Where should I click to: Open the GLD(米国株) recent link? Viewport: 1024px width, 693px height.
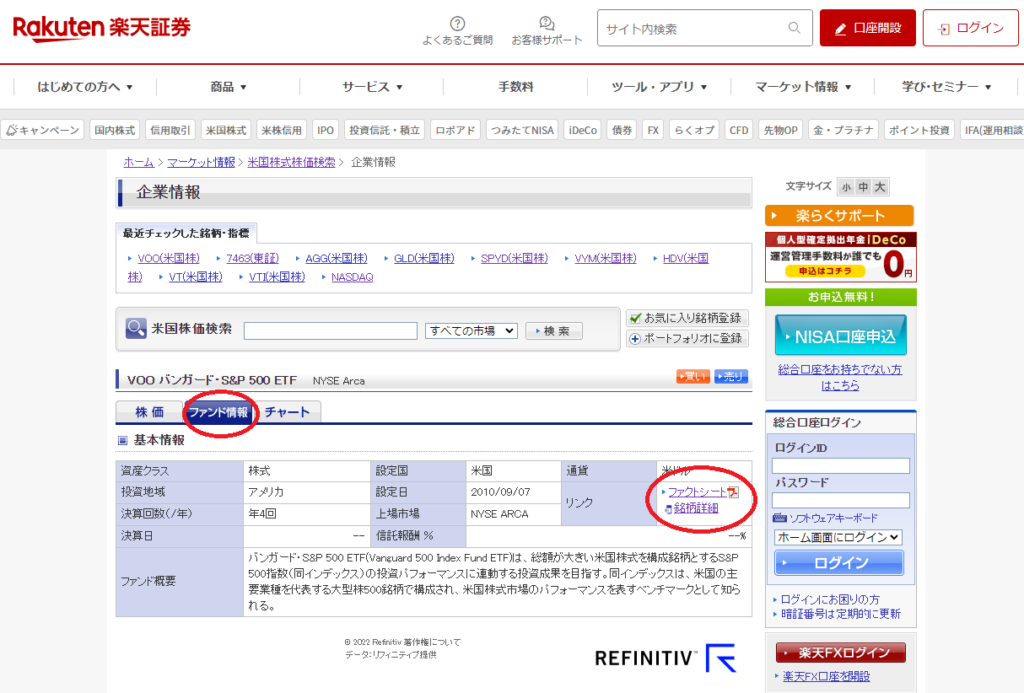424,258
